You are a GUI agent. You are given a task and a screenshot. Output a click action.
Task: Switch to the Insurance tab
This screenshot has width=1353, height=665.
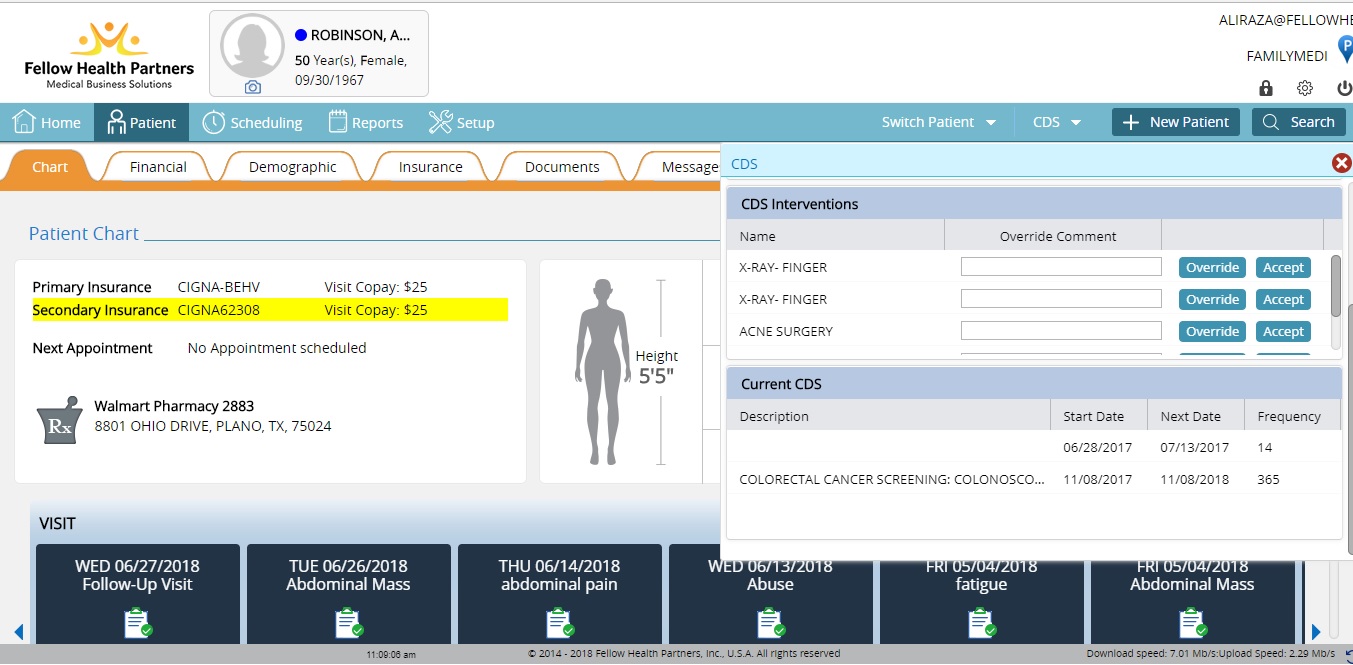430,167
